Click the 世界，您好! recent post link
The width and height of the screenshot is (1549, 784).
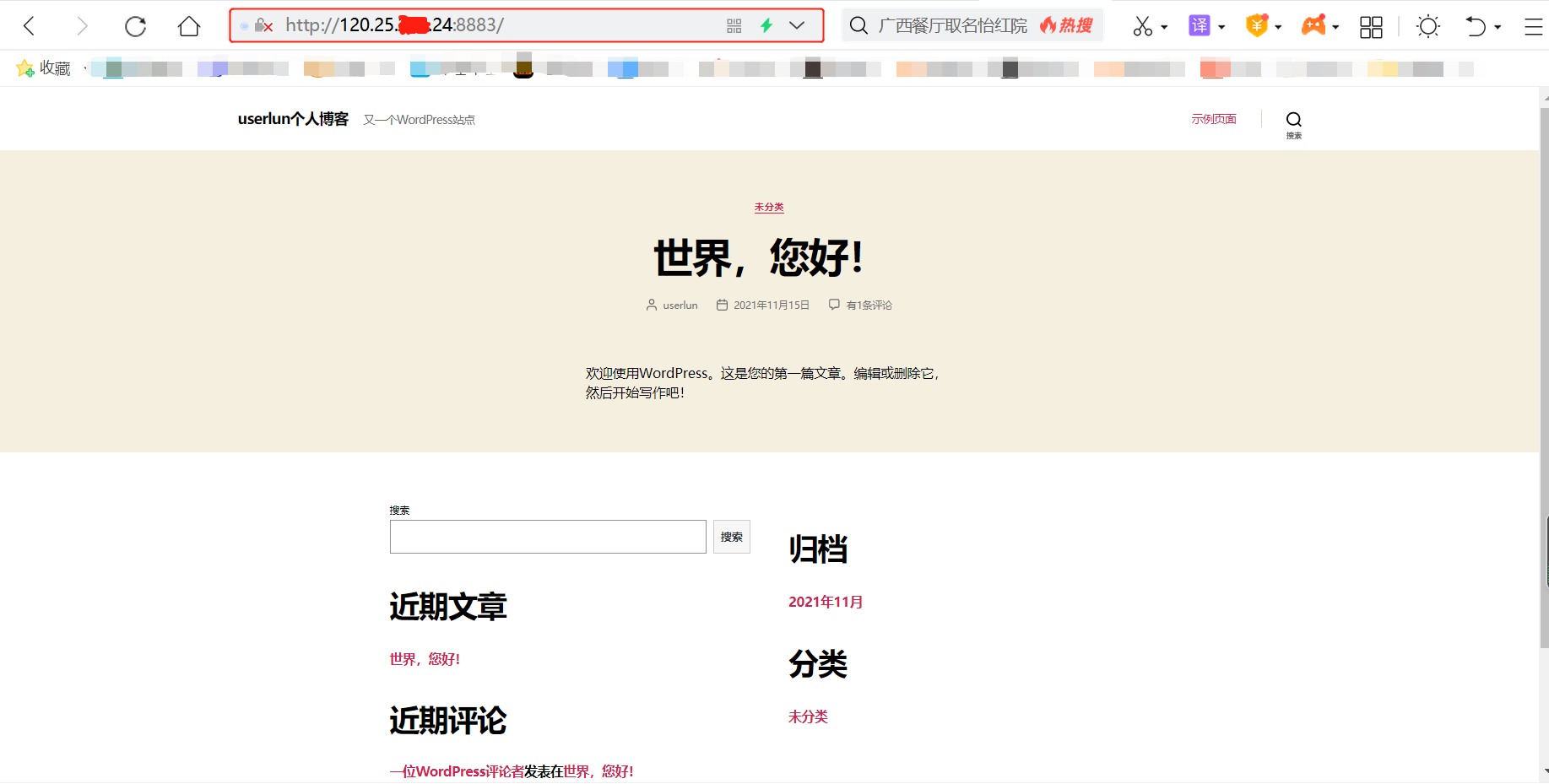pos(425,659)
